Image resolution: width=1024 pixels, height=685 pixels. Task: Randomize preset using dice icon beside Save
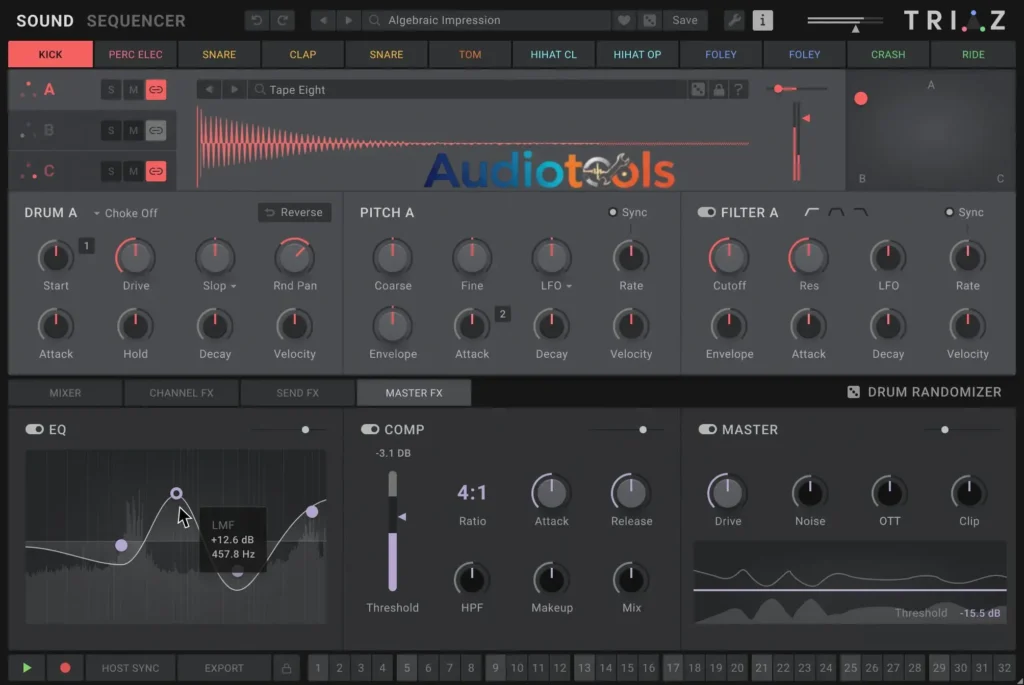coord(650,20)
